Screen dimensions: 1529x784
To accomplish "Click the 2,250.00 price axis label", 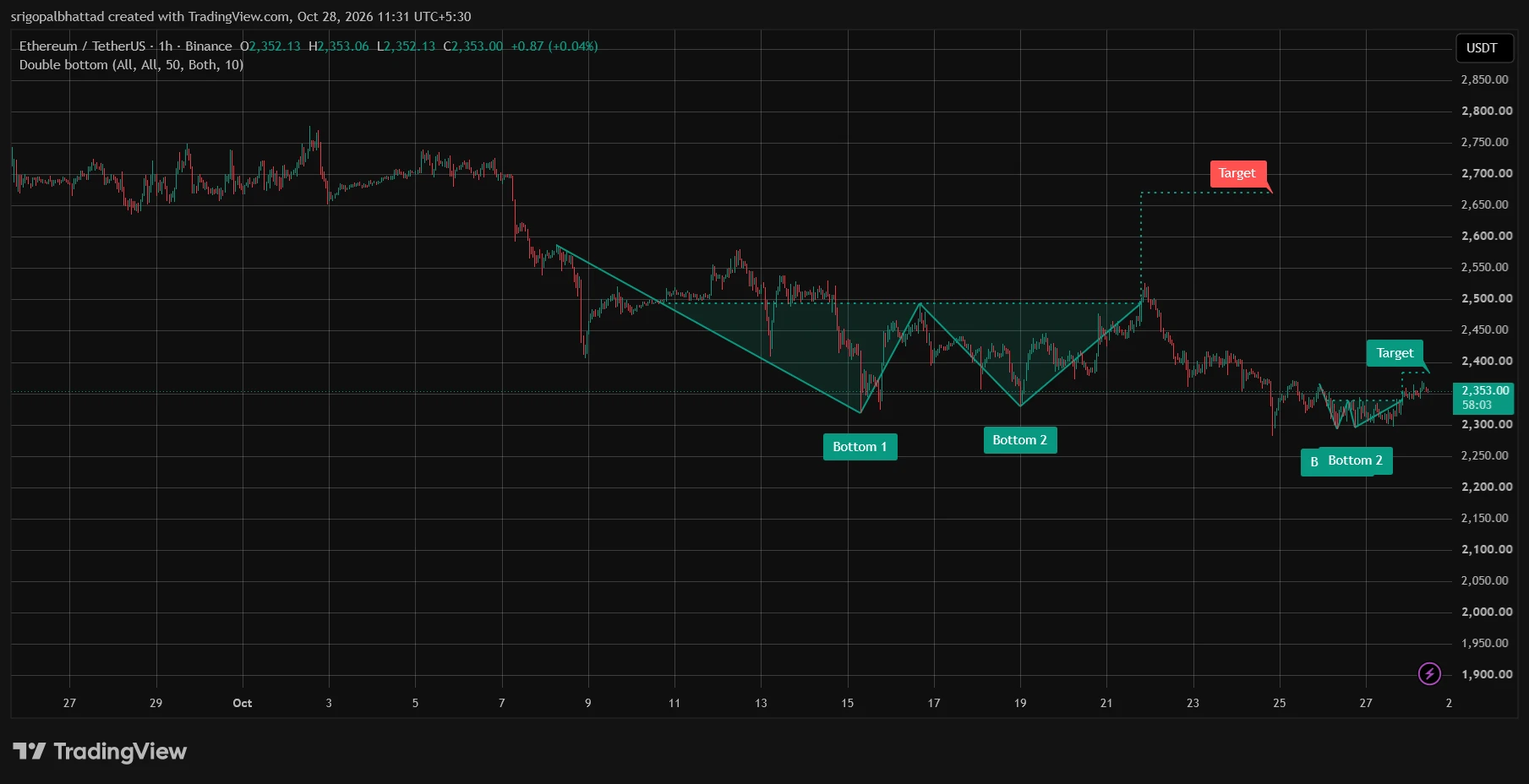I will (x=1485, y=455).
